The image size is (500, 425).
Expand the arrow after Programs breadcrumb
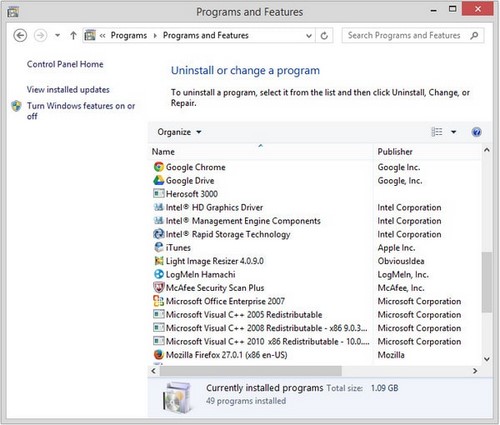pos(155,36)
